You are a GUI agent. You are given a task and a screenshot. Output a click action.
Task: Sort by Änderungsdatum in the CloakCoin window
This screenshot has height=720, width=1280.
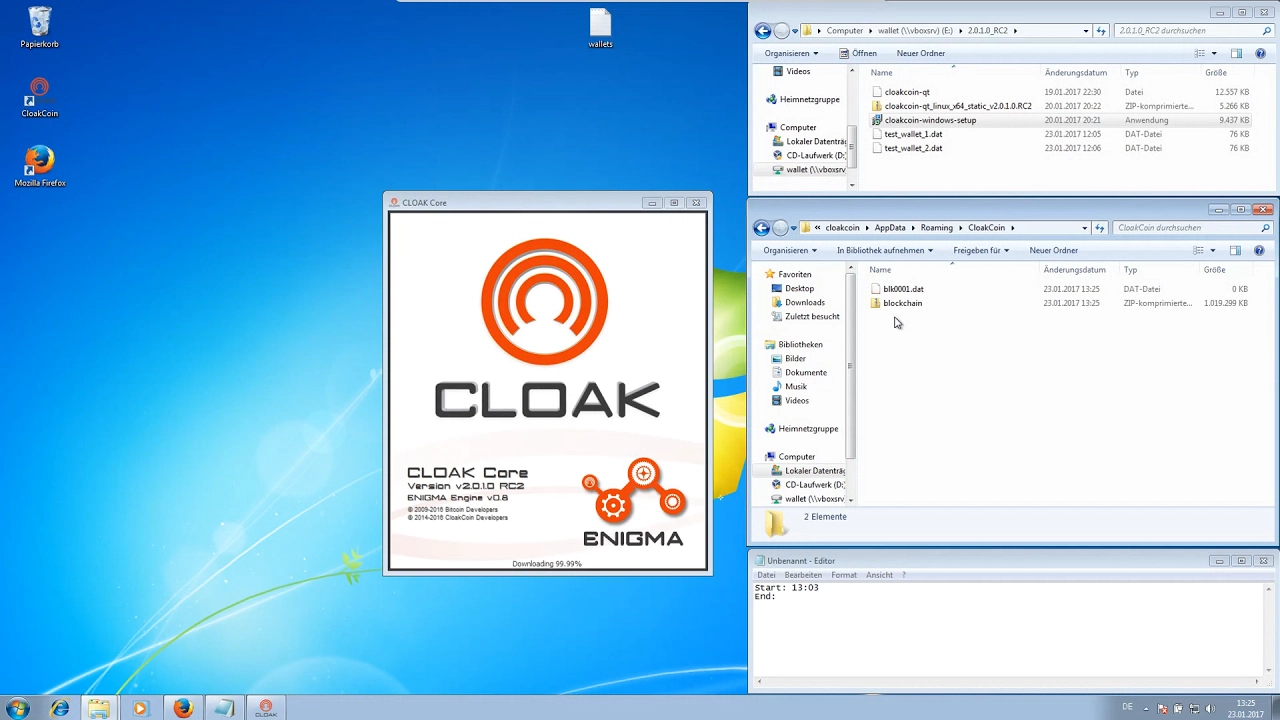click(x=1074, y=270)
